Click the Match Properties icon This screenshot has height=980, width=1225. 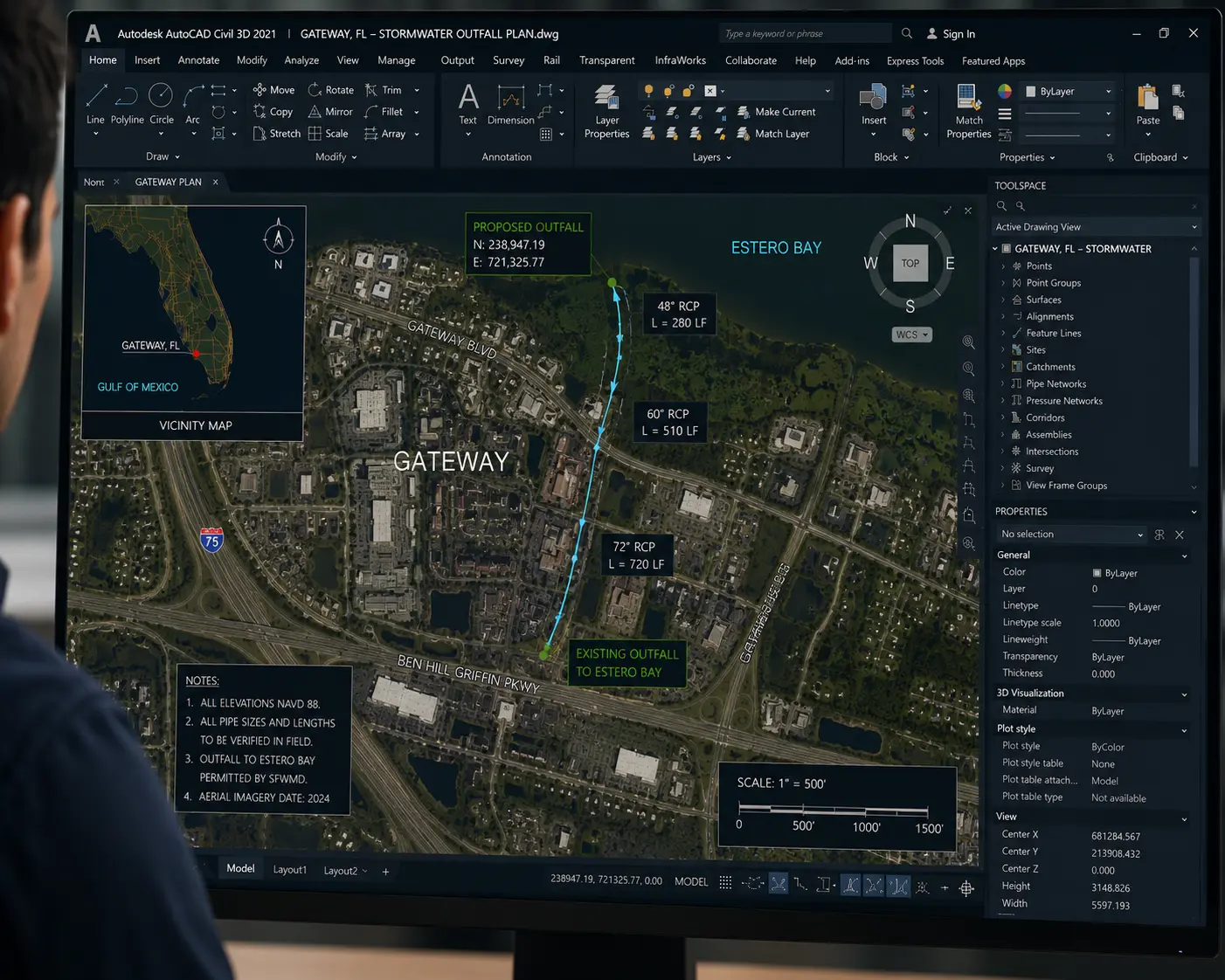coord(968,110)
